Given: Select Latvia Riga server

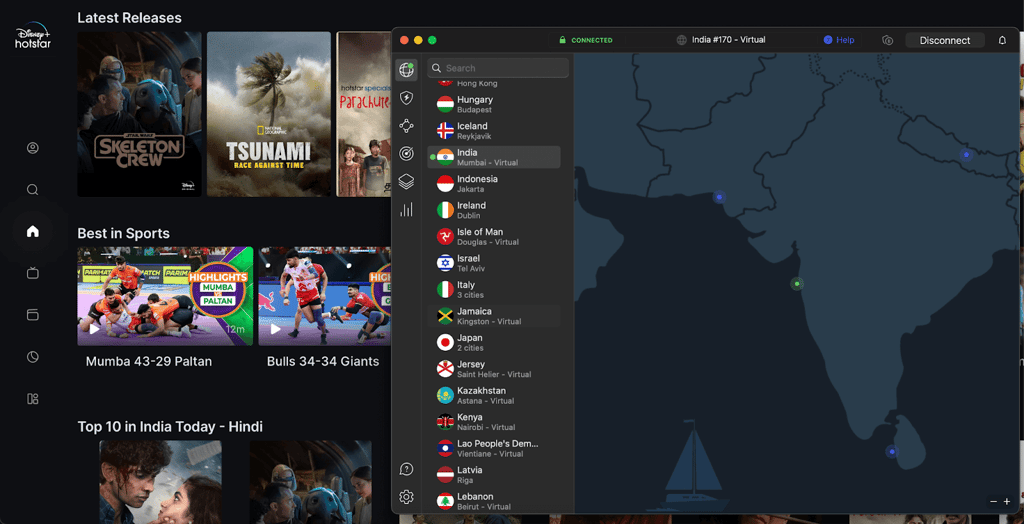Looking at the screenshot, I should 494,475.
